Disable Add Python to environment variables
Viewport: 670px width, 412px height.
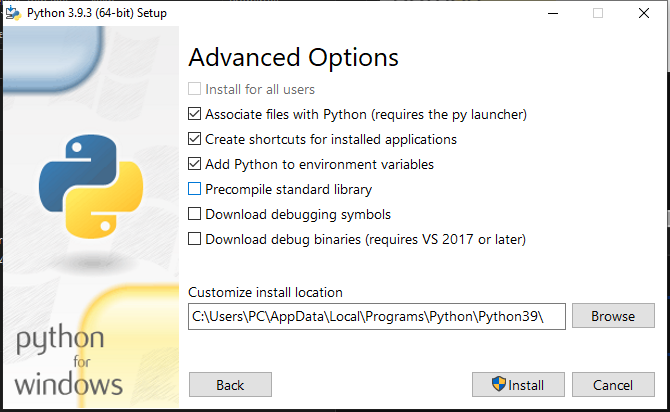194,164
